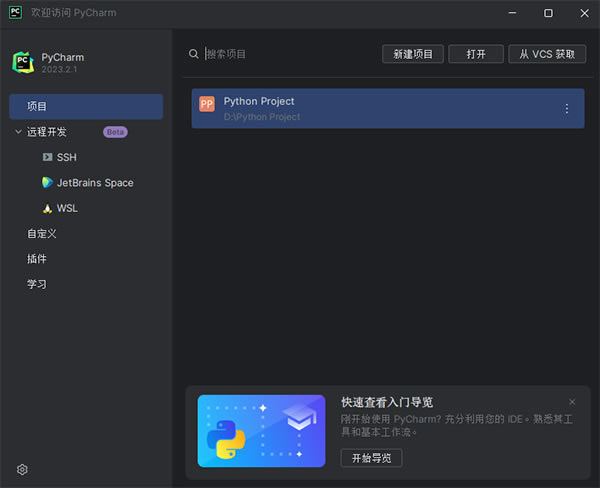Open the SSH remote development entry
The height and width of the screenshot is (488, 600).
click(x=67, y=157)
